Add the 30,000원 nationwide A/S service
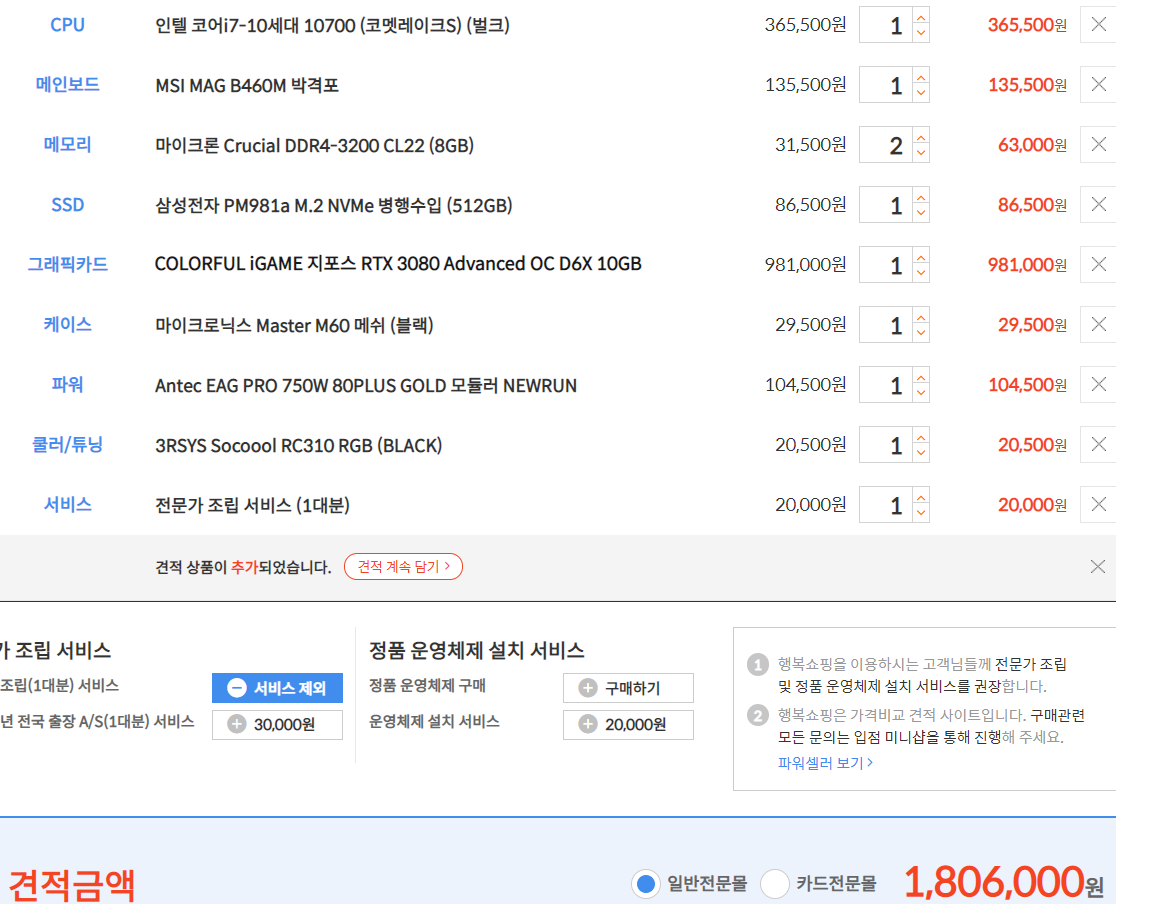 (277, 725)
